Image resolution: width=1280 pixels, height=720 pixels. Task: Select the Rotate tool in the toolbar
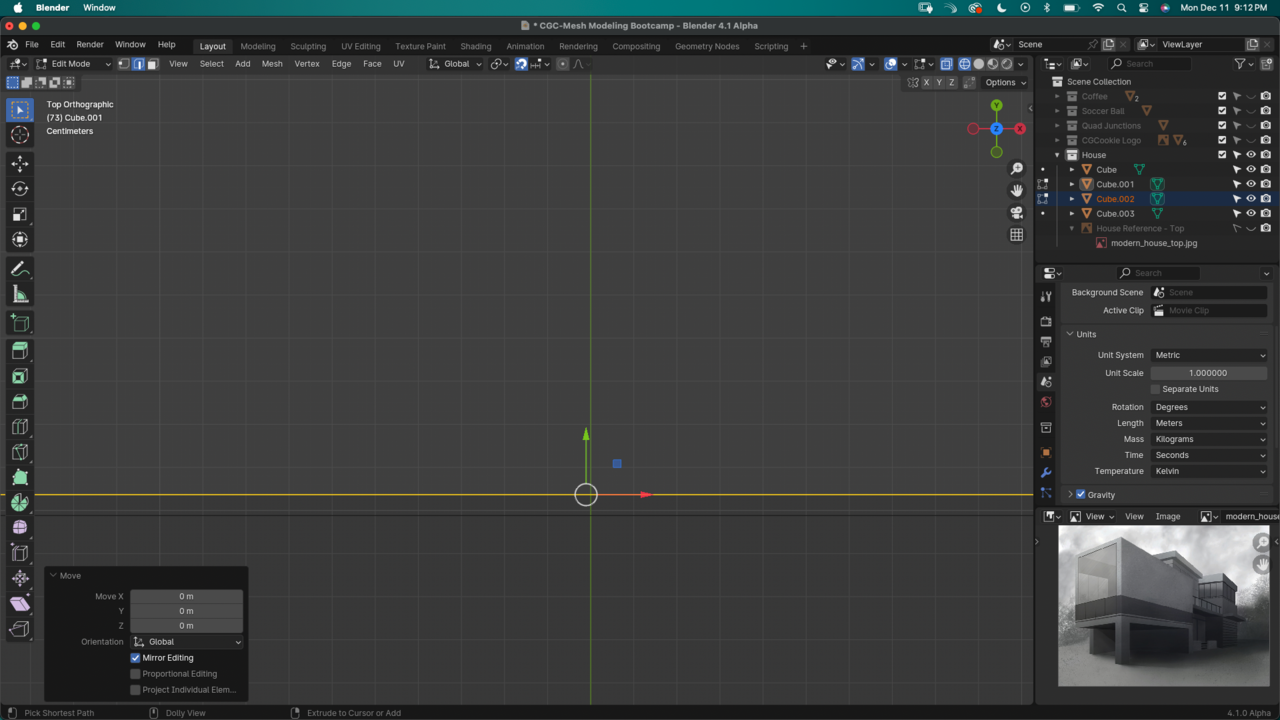20,189
